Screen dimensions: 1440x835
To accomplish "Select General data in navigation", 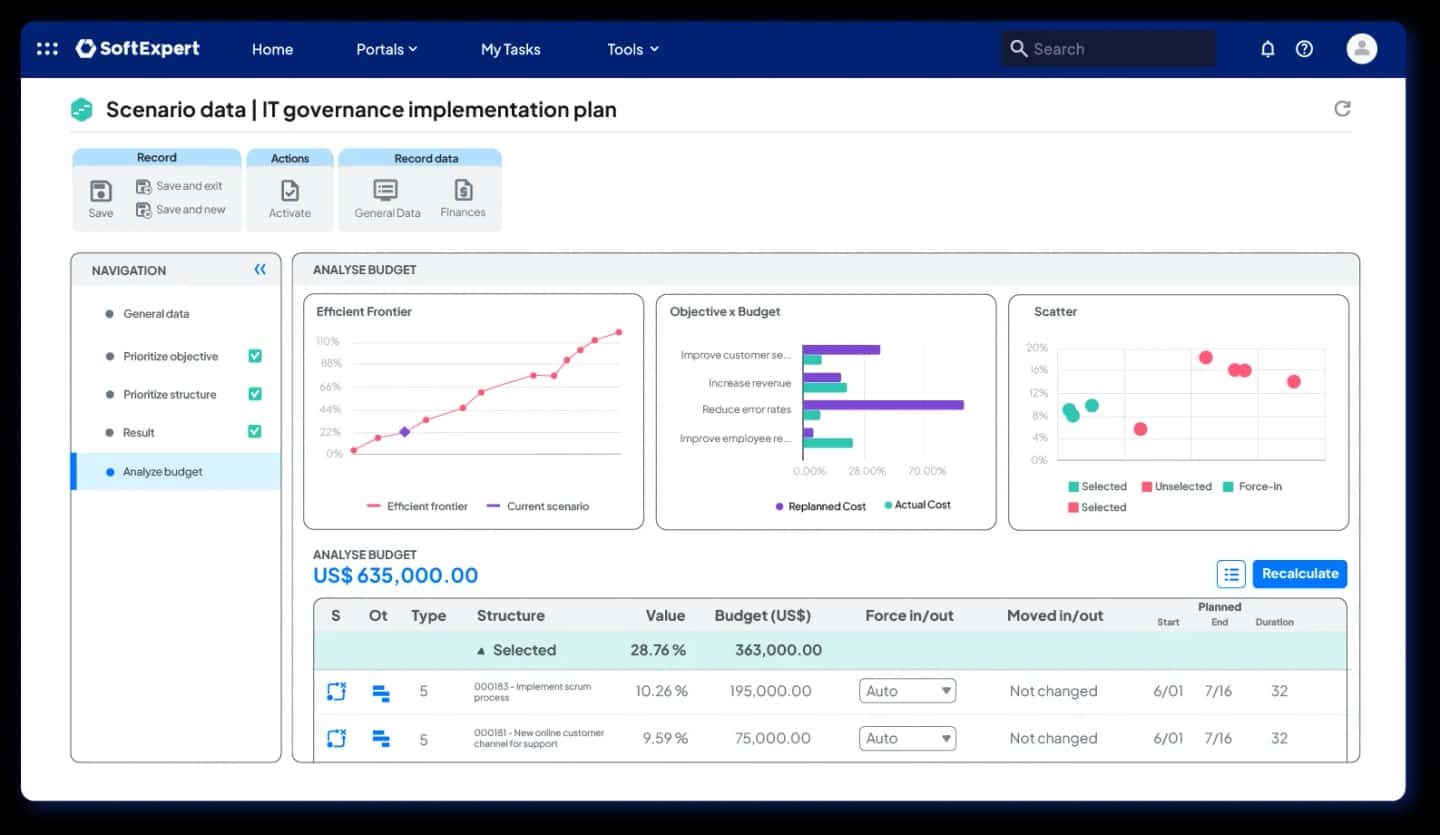I will (x=156, y=314).
